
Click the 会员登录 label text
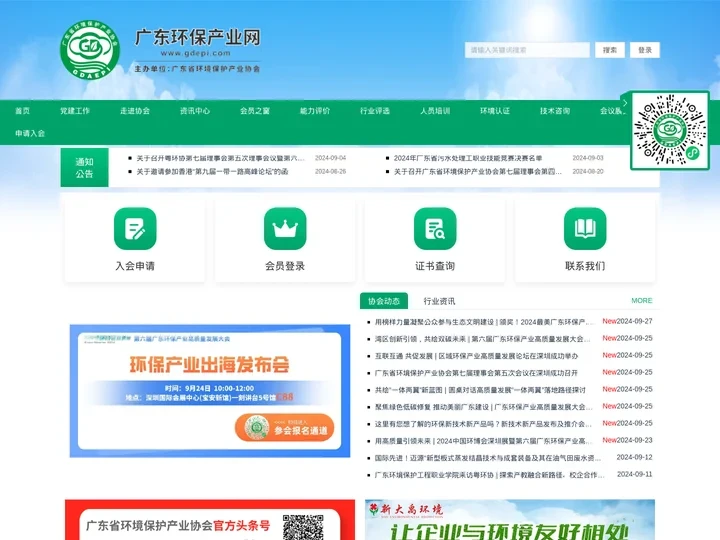tap(285, 266)
